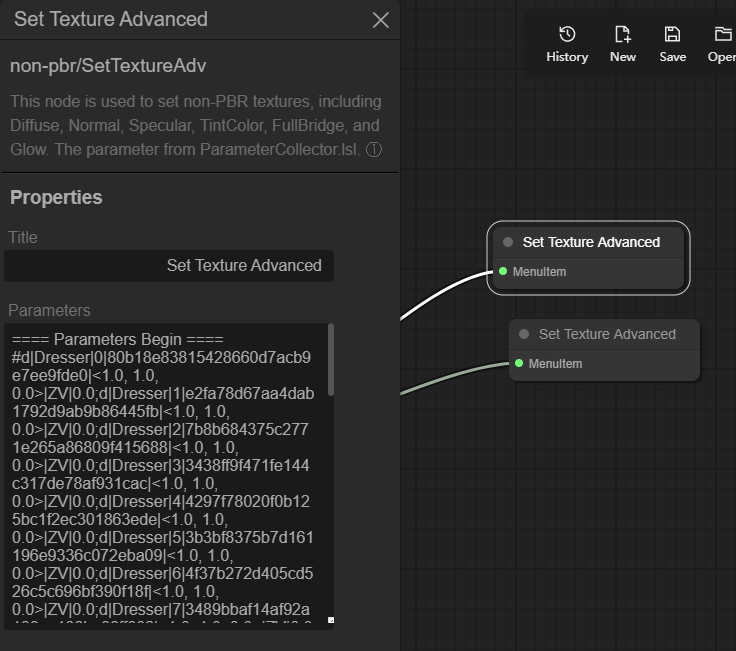Click the info icon after the description
Image resolution: width=736 pixels, height=651 pixels.
(x=374, y=150)
